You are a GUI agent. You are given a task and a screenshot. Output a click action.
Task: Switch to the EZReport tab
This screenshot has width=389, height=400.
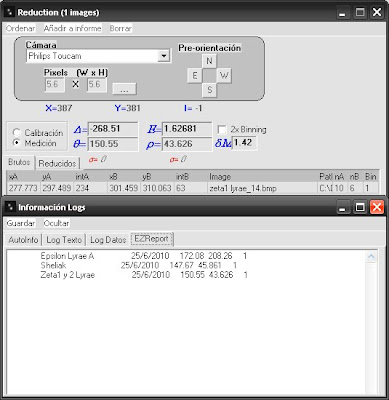[x=152, y=239]
